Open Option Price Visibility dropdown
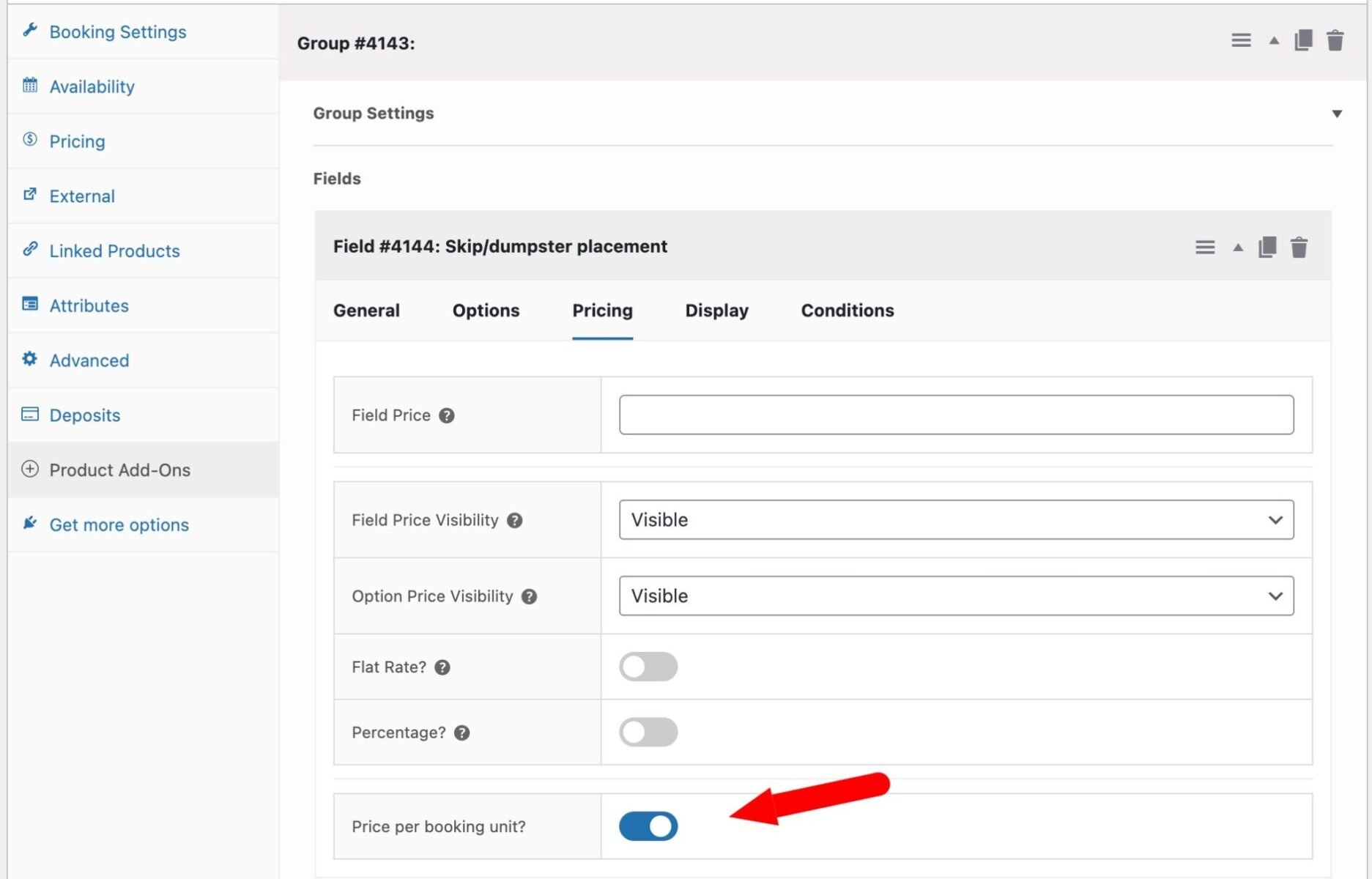The width and height of the screenshot is (1372, 879). click(956, 596)
